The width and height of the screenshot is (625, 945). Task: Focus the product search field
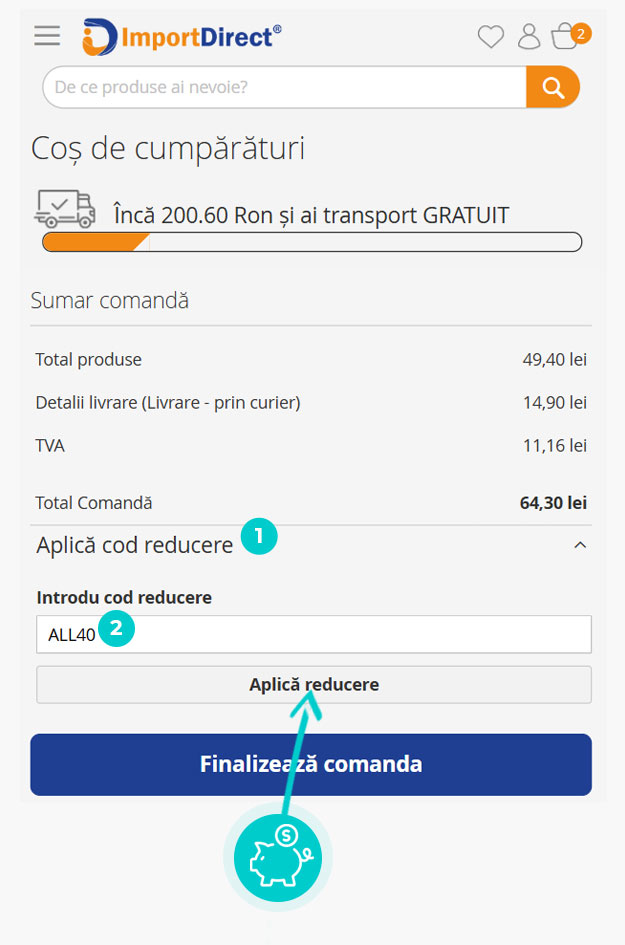point(285,87)
